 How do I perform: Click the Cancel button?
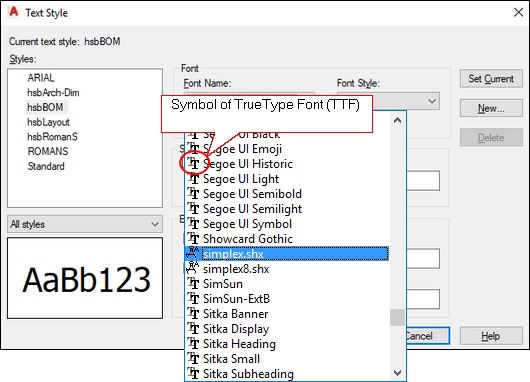pos(428,336)
